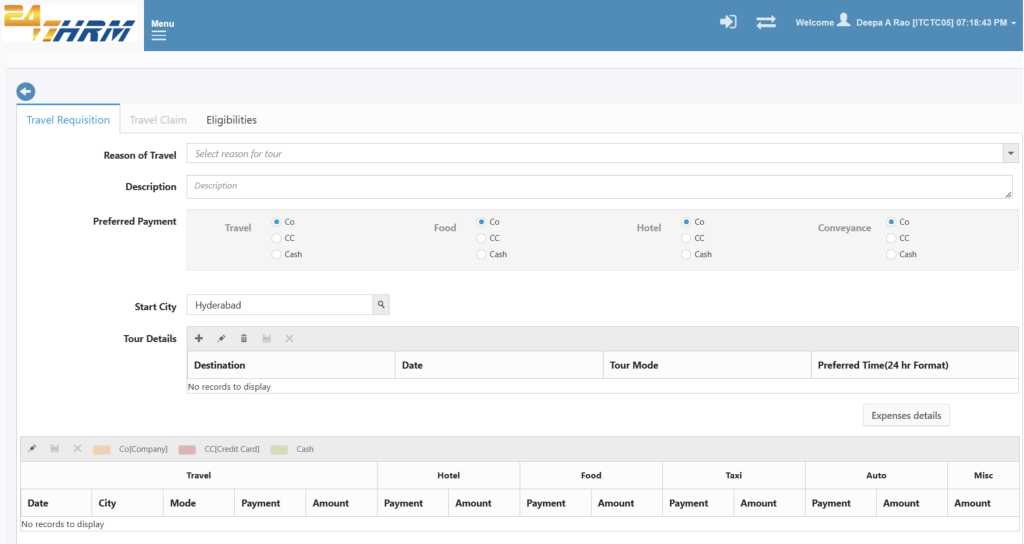The width and height of the screenshot is (1024, 544).
Task: Click City column header in expenses grid
Action: point(127,503)
